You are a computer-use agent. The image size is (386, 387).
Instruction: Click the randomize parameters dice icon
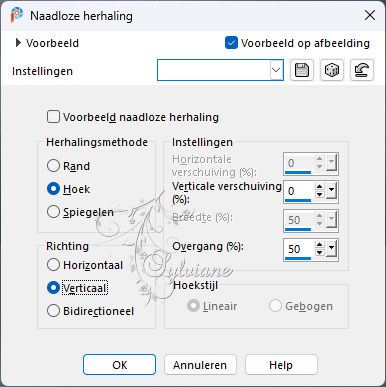[331, 70]
